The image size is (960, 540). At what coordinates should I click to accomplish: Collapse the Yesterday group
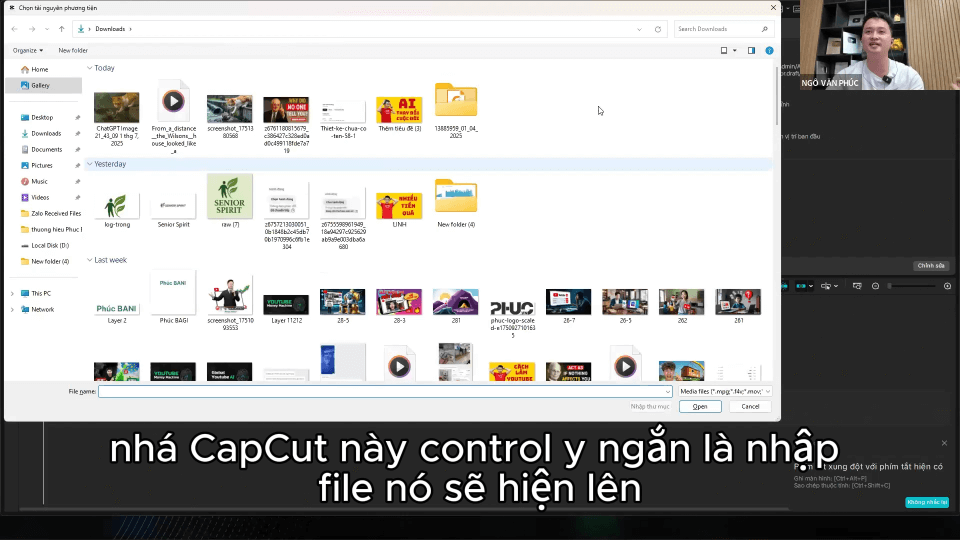click(x=89, y=164)
